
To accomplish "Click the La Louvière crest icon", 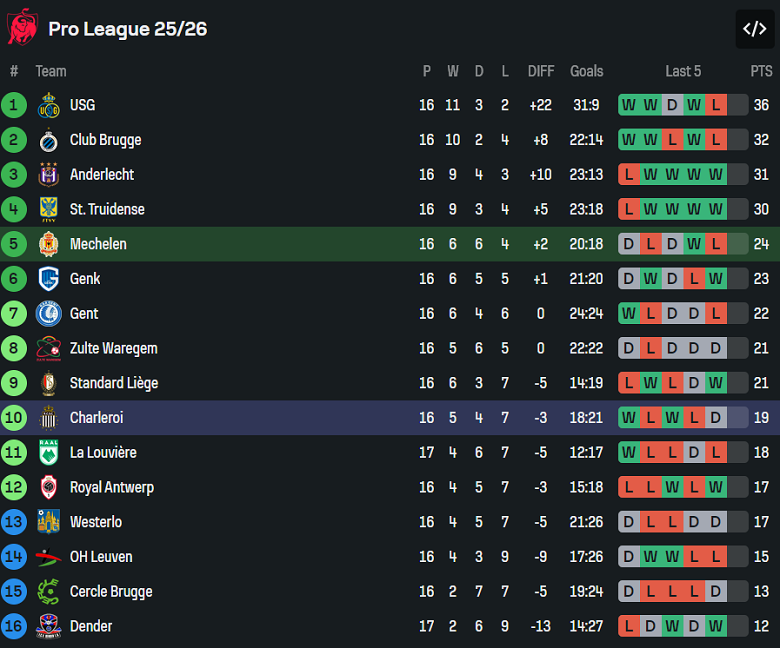I will (x=48, y=453).
